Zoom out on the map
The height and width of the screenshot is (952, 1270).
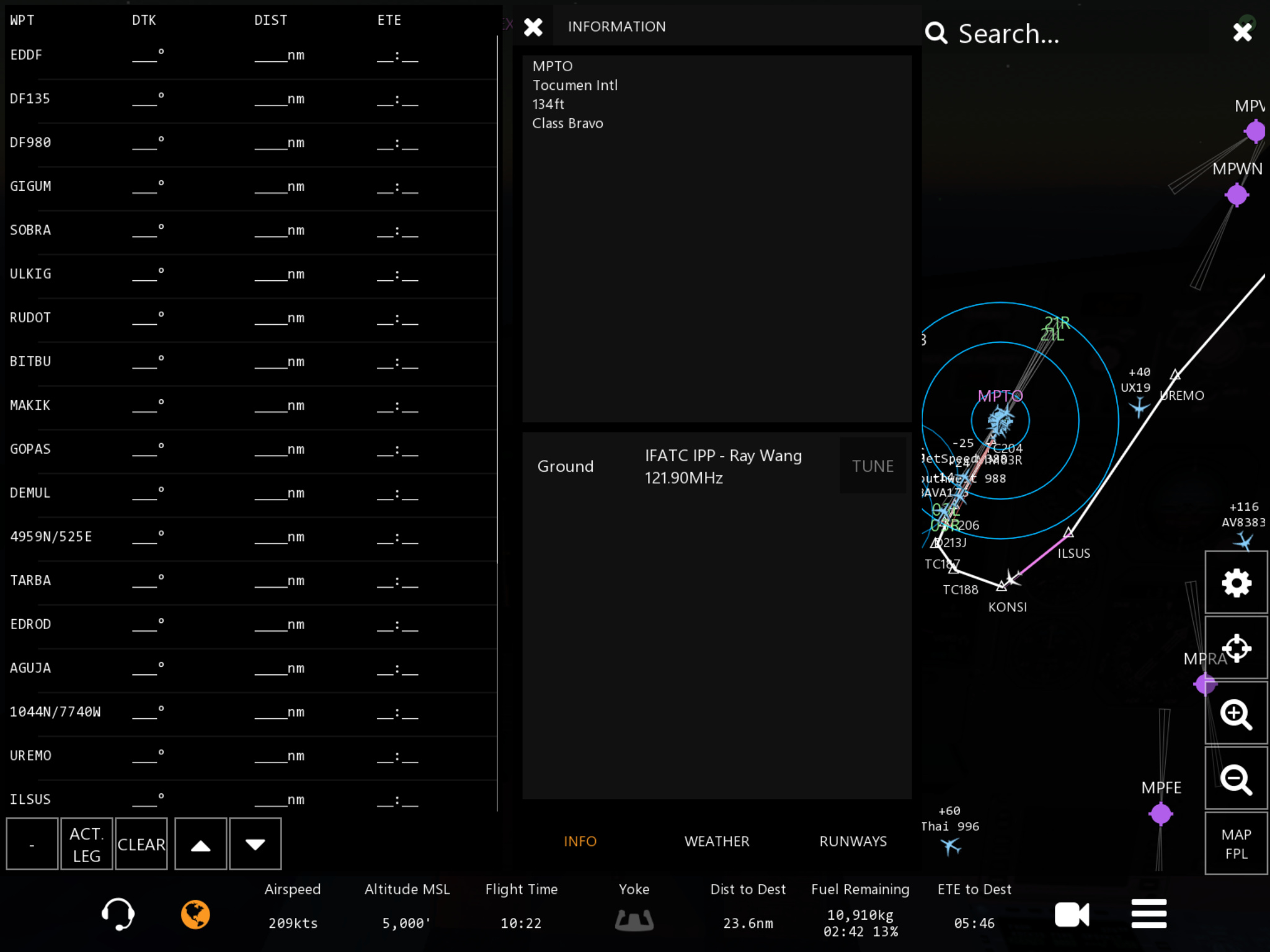(x=1236, y=779)
